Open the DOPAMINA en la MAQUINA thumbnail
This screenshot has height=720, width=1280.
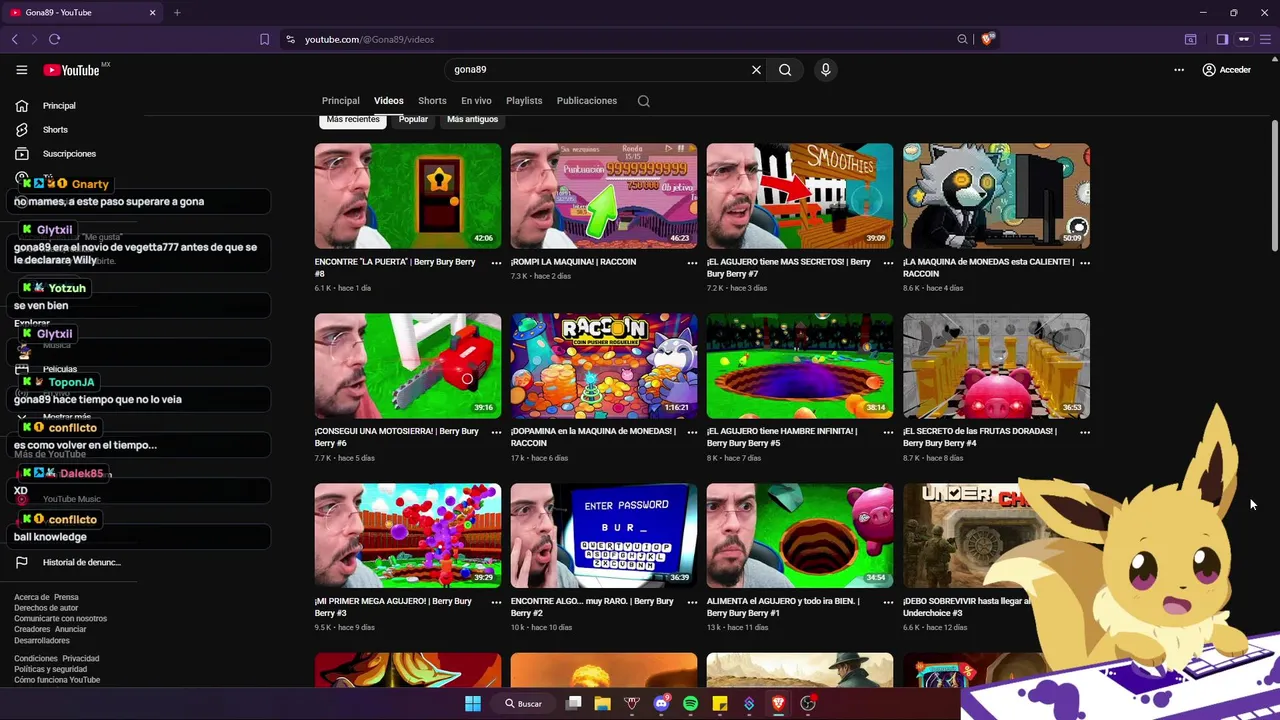pos(604,366)
